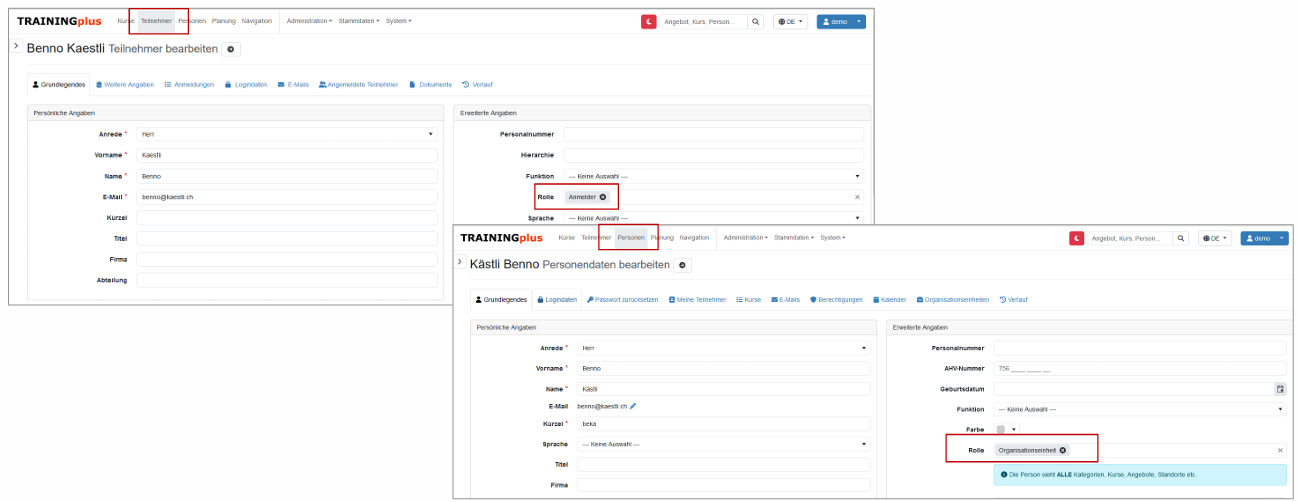1298x502 pixels.
Task: Go to Kurse in Personendaten bearbeiten navbar
Action: tap(567, 238)
